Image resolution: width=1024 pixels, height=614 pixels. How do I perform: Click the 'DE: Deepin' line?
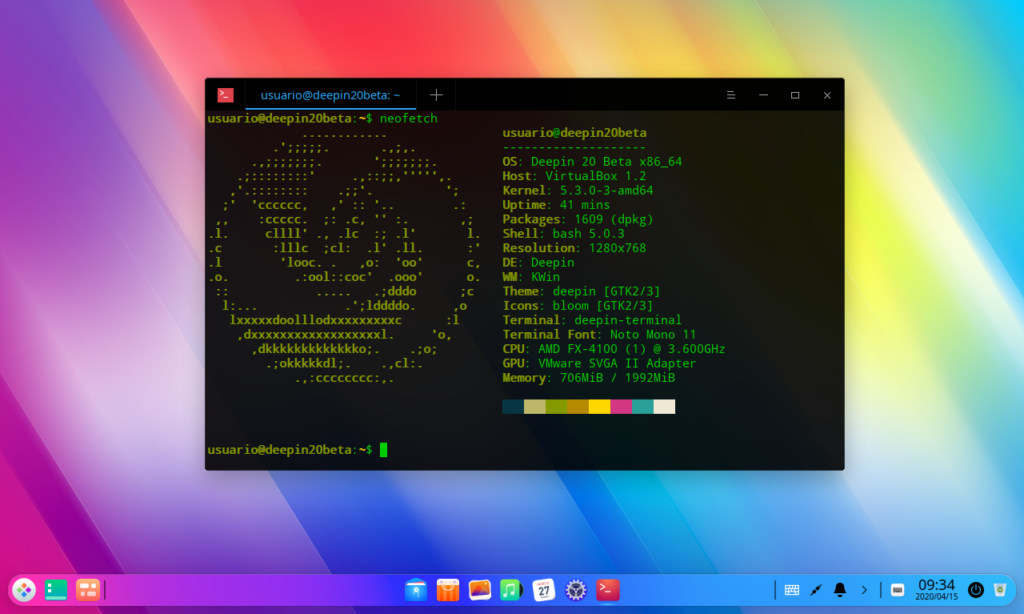click(538, 262)
